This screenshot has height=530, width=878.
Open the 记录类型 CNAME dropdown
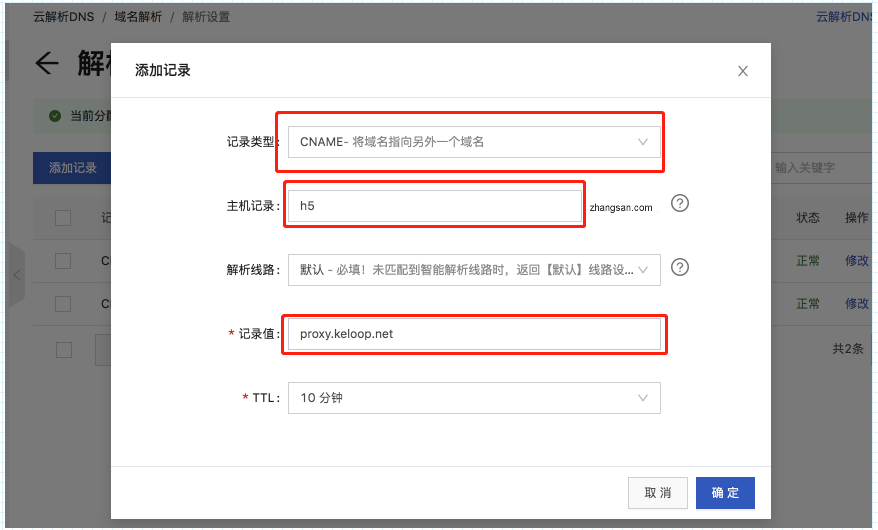coord(474,142)
